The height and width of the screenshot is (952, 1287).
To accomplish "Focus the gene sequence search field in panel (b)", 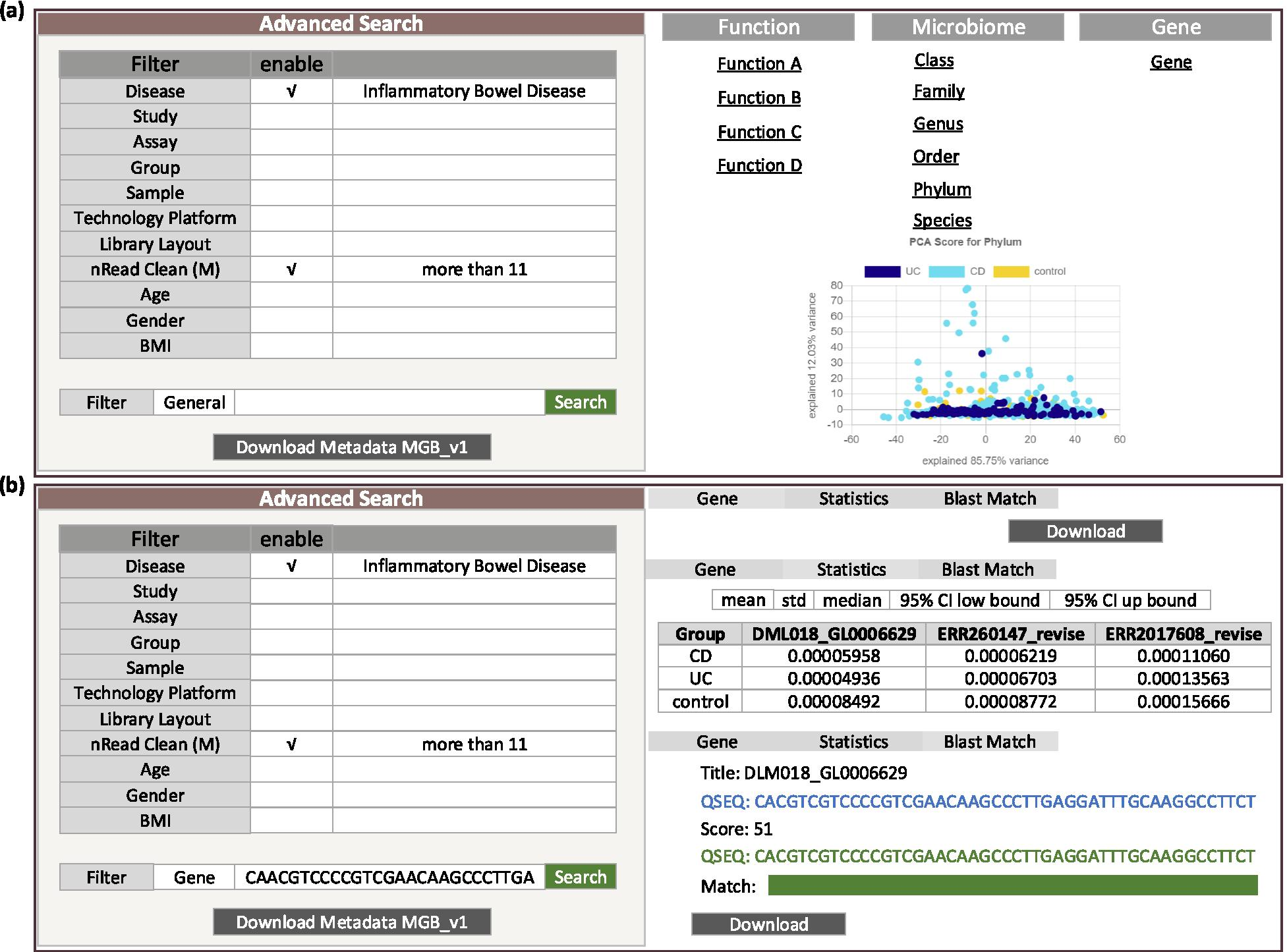I will pos(389,878).
